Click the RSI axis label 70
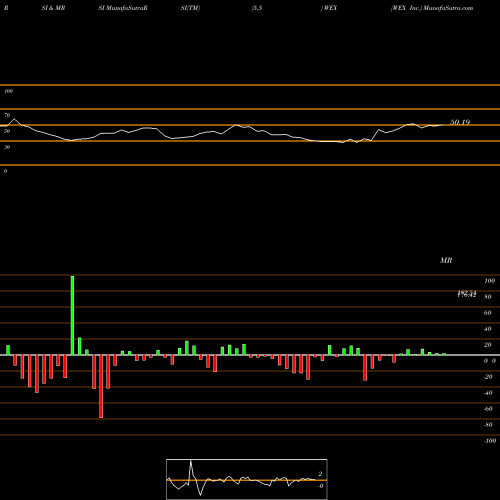 [x=7, y=115]
